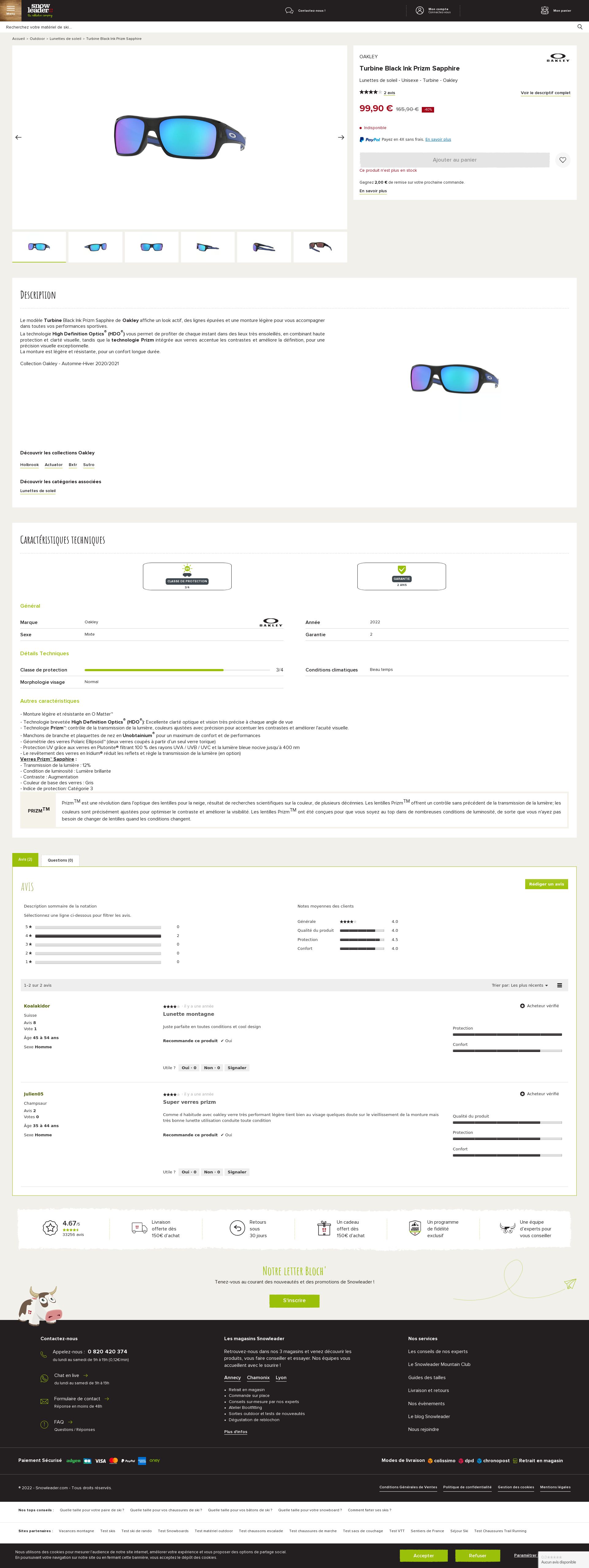This screenshot has width=589, height=1568.
Task: Click the colissimo delivery icon
Action: 430,1460
